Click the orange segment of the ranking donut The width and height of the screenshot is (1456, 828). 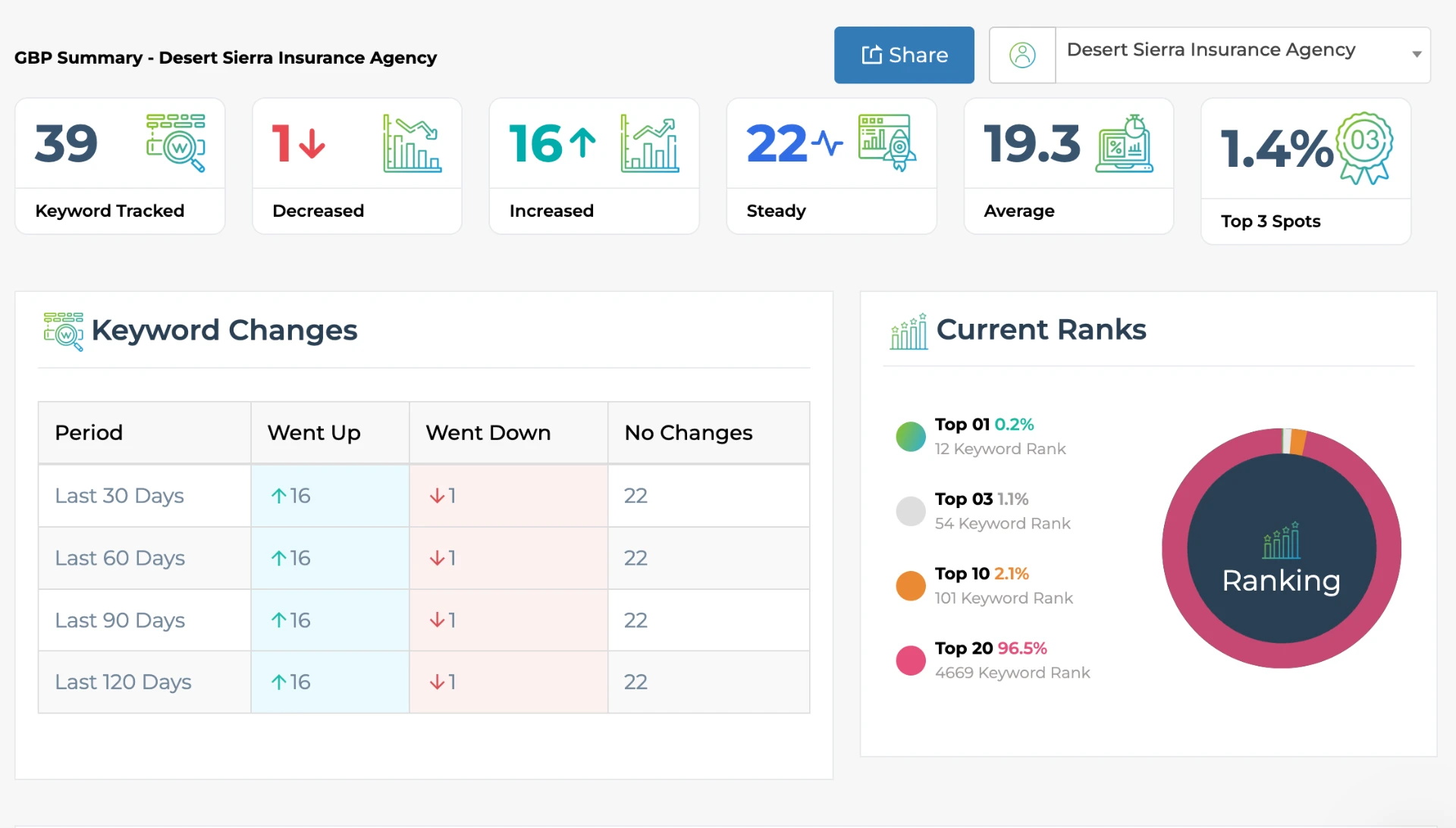tap(1298, 442)
